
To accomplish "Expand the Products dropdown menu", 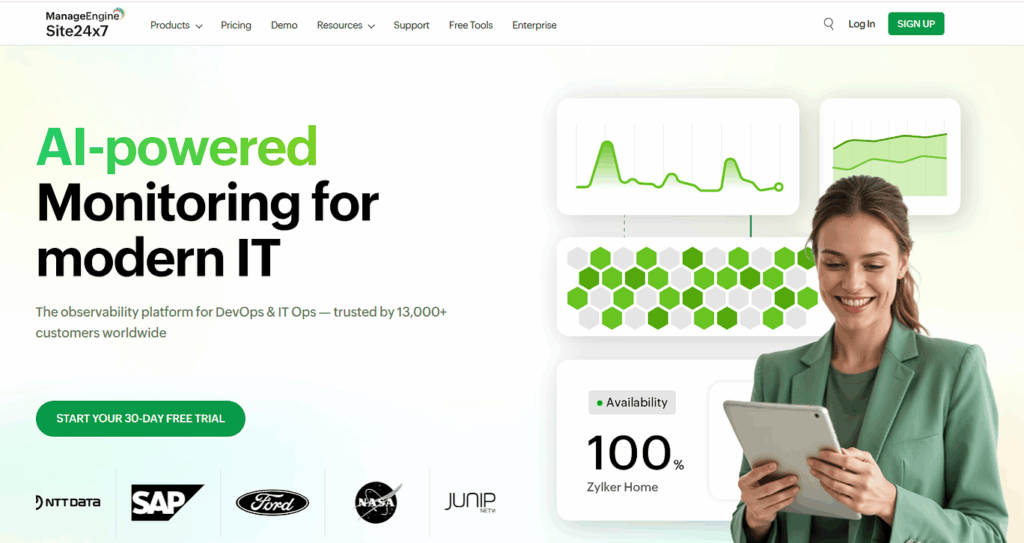I will (x=176, y=25).
